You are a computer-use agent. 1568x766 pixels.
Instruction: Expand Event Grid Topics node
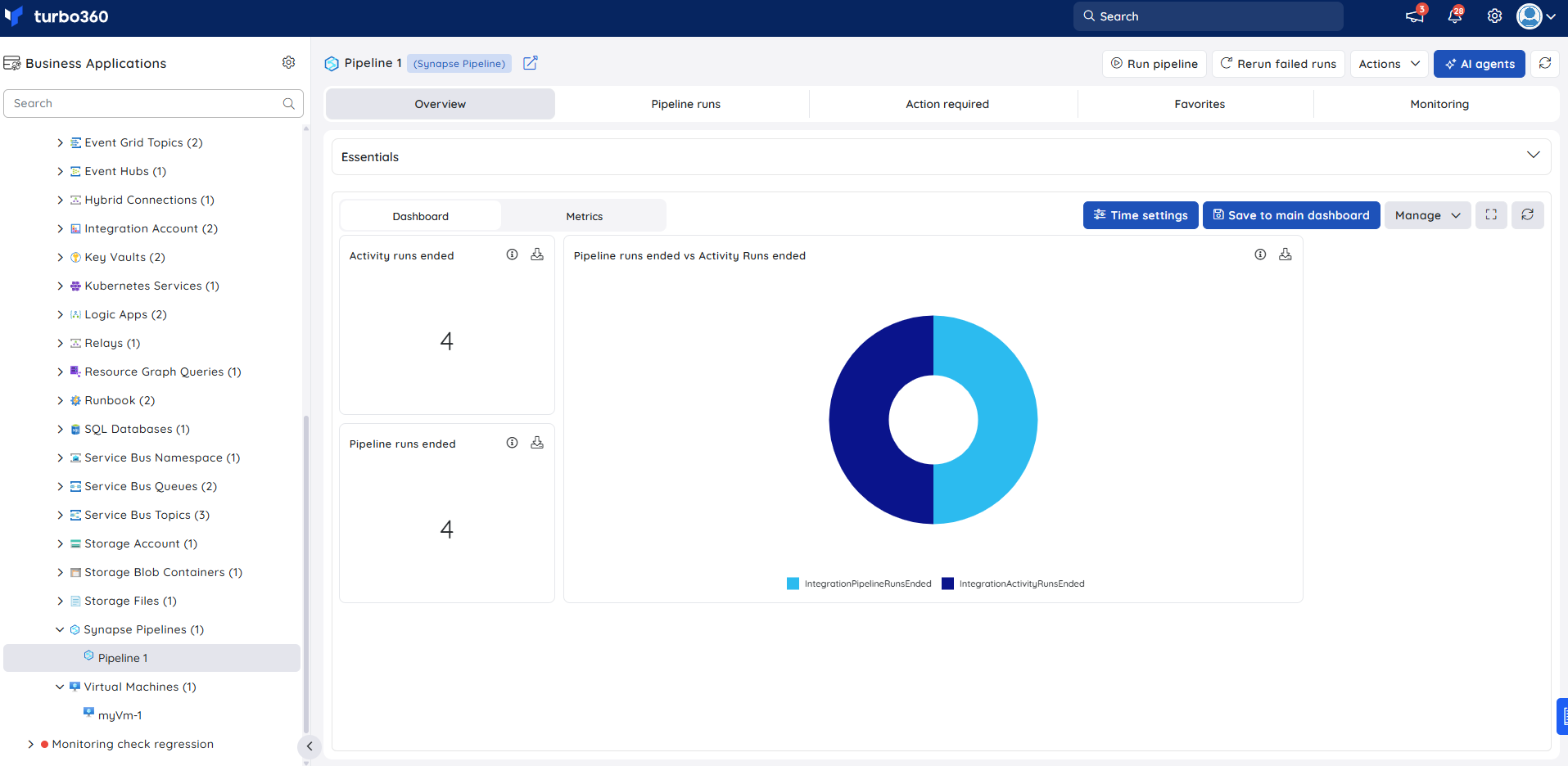60,142
